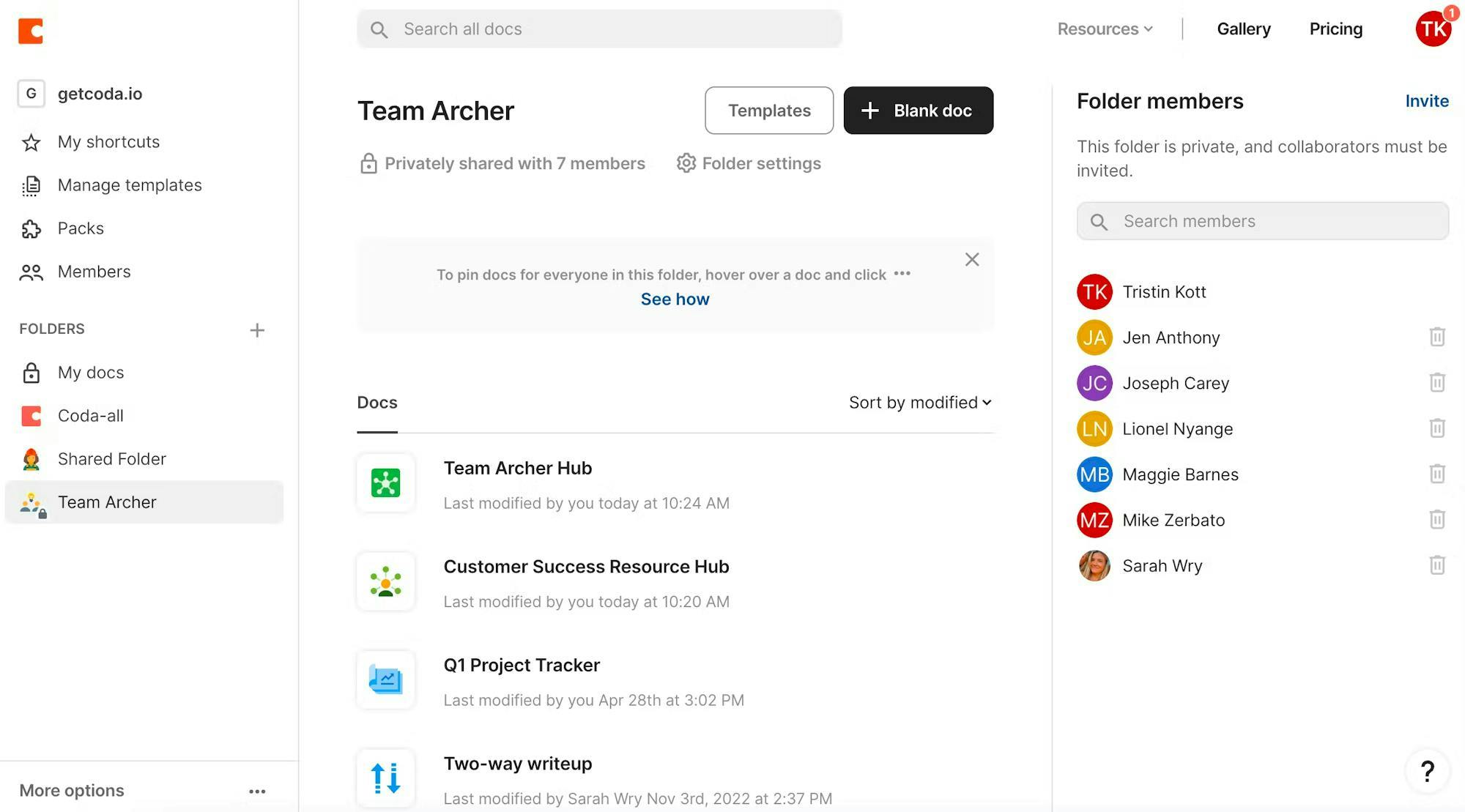The image size is (1465, 812).
Task: Click Jen Anthony's JA avatar
Action: click(1095, 338)
